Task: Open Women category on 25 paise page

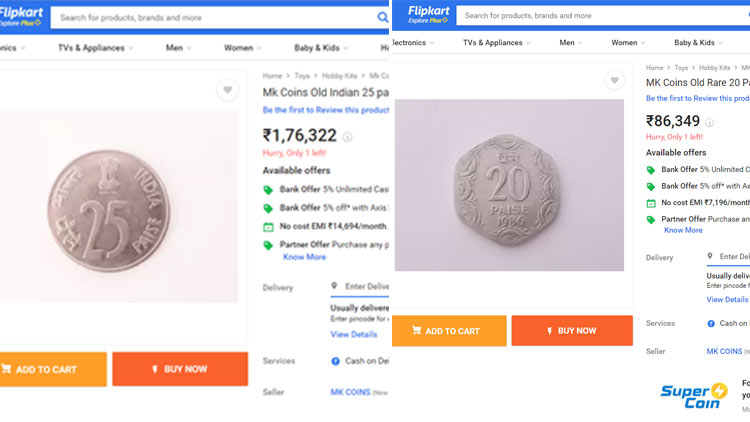Action: click(242, 48)
